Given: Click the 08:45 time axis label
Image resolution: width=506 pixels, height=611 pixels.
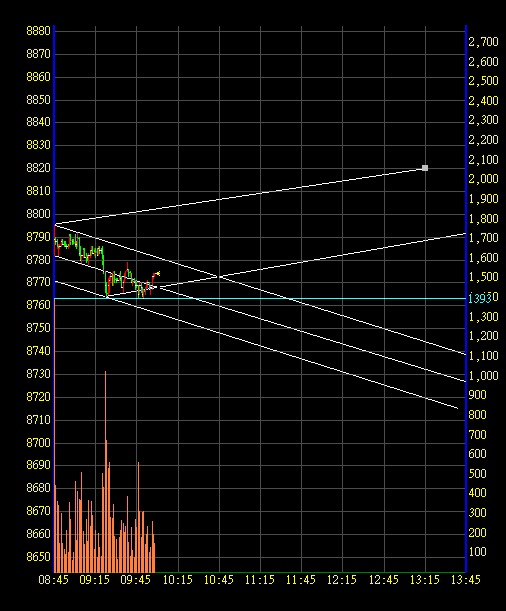Looking at the screenshot, I should point(53,580).
